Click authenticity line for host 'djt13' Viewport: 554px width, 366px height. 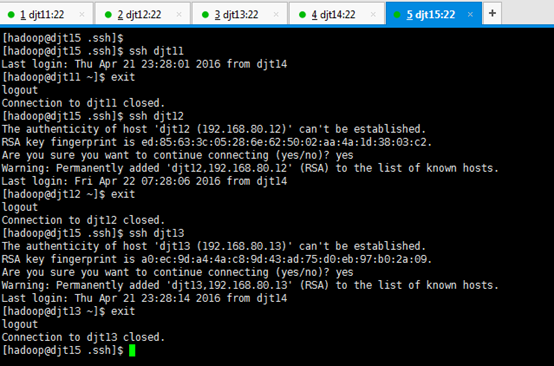tap(214, 246)
